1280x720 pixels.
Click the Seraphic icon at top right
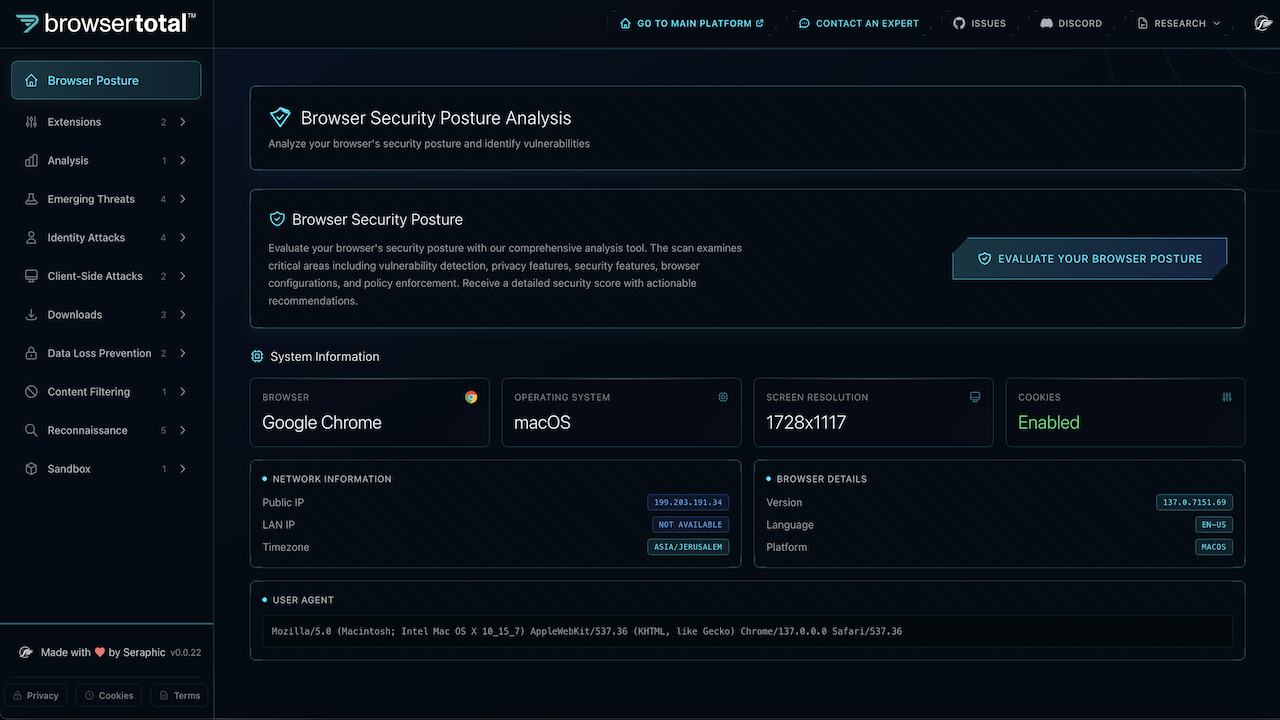click(x=1263, y=23)
